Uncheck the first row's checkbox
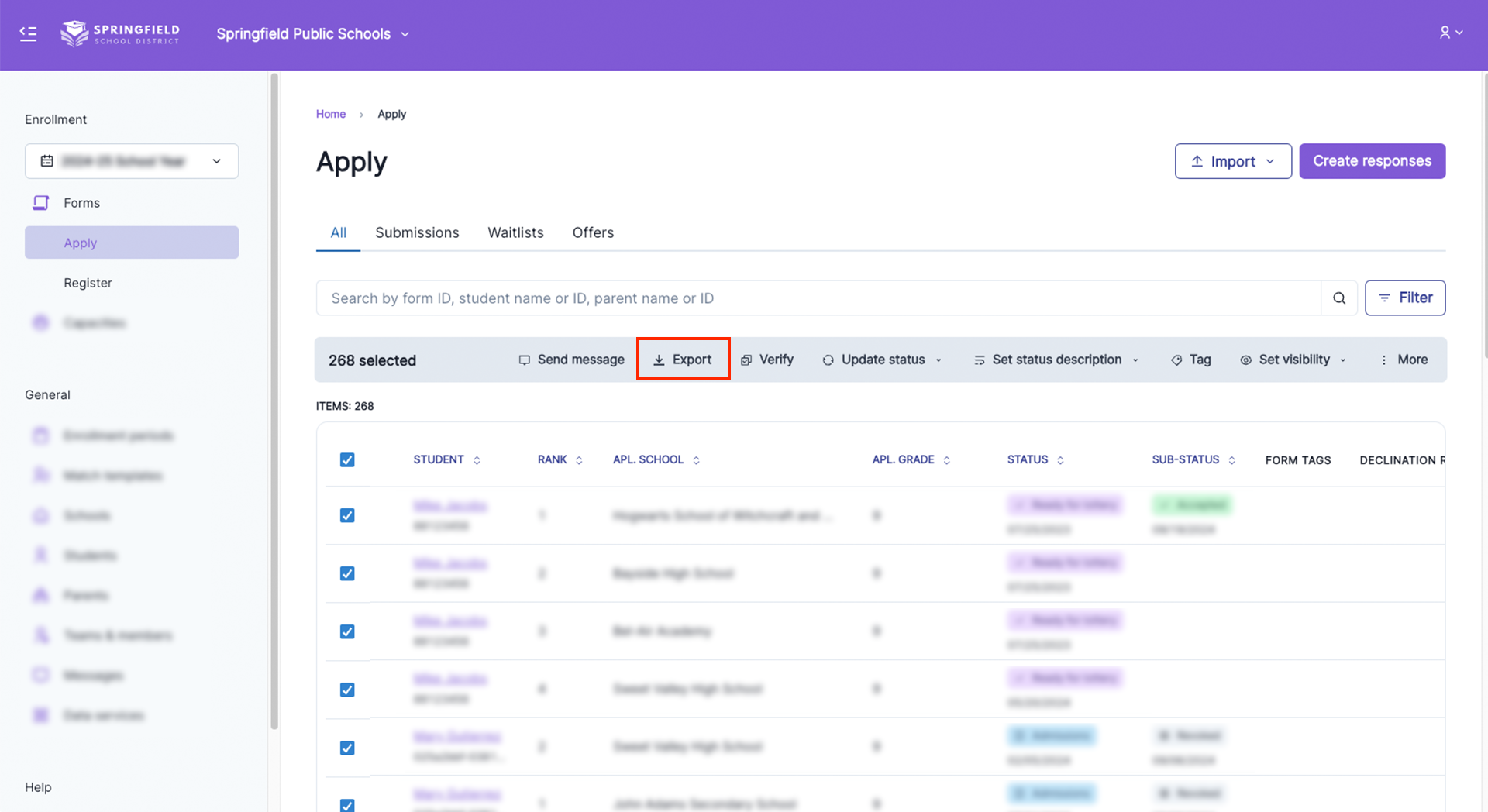The image size is (1488, 812). click(x=347, y=516)
